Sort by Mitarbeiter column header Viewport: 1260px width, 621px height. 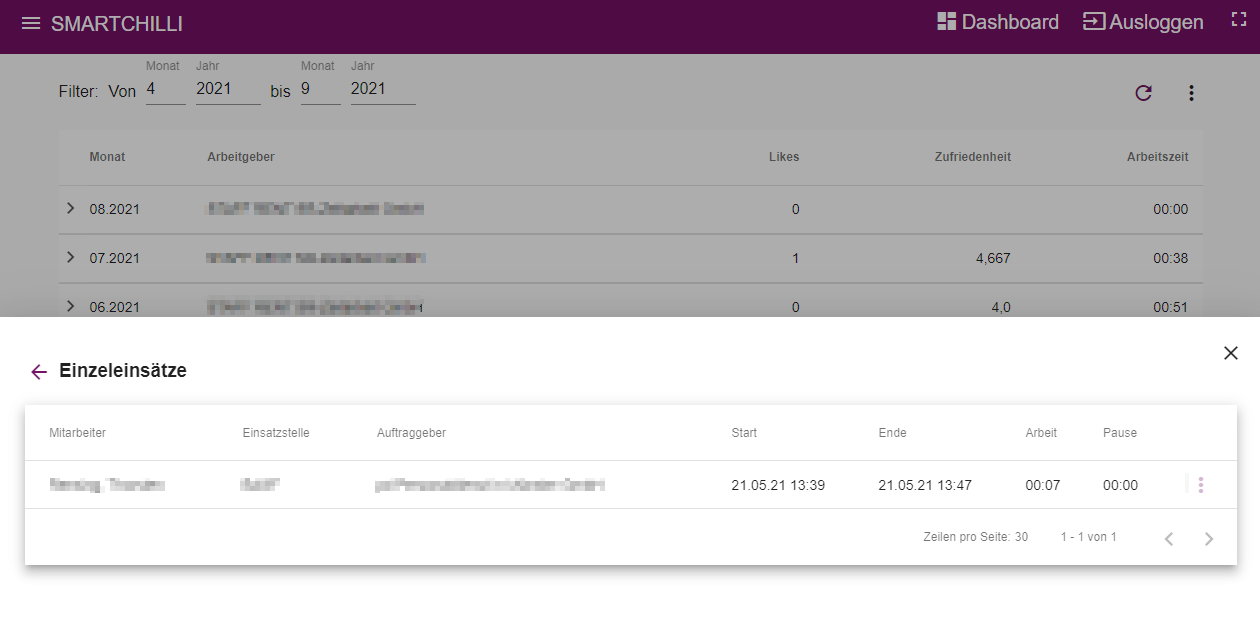pos(77,433)
